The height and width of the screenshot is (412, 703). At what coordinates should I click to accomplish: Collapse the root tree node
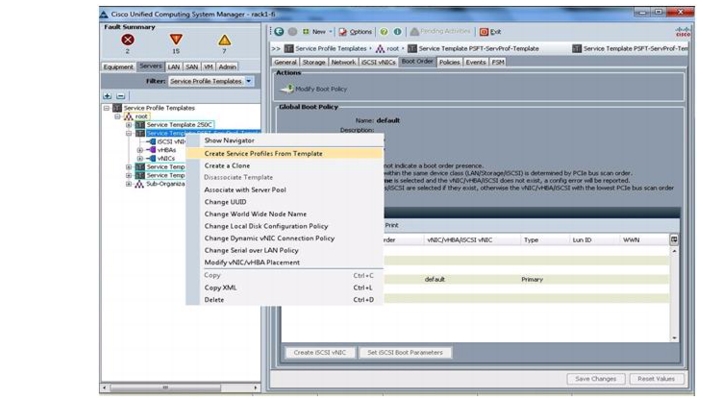pyautogui.click(x=117, y=117)
